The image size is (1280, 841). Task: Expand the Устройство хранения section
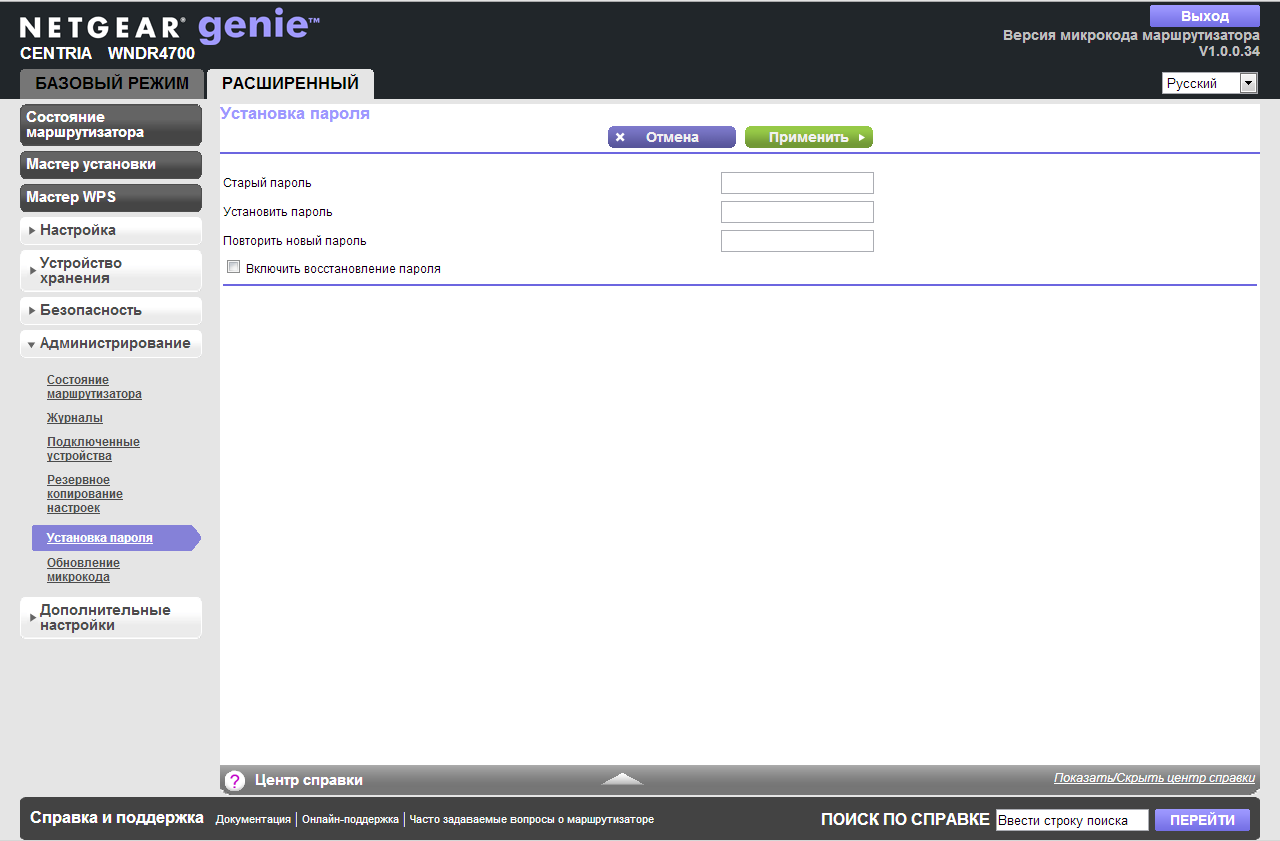click(111, 271)
